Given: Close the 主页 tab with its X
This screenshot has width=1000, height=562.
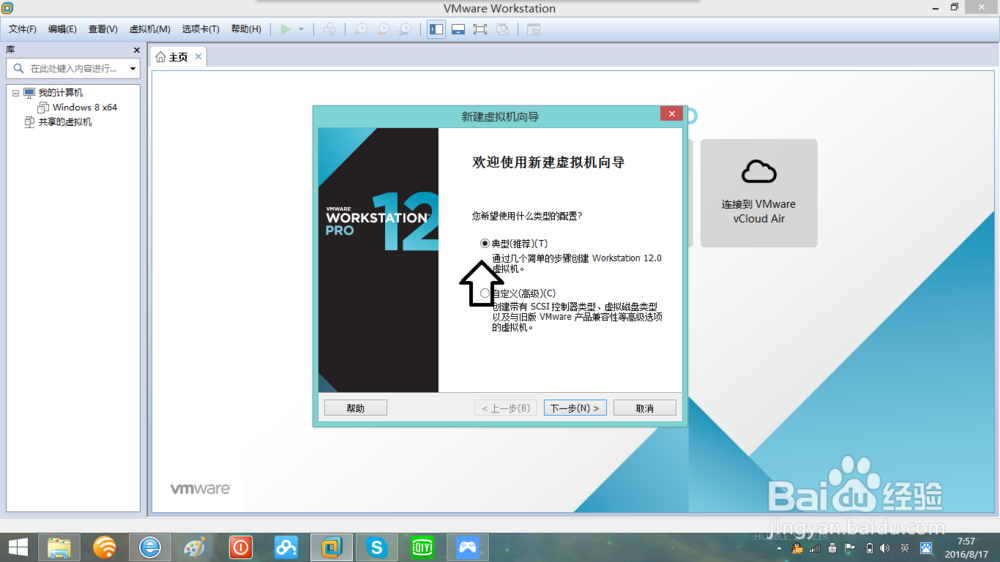Looking at the screenshot, I should tap(198, 56).
